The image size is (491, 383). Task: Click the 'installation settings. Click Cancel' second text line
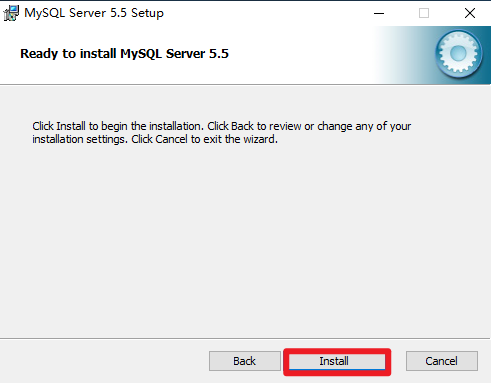(x=155, y=139)
